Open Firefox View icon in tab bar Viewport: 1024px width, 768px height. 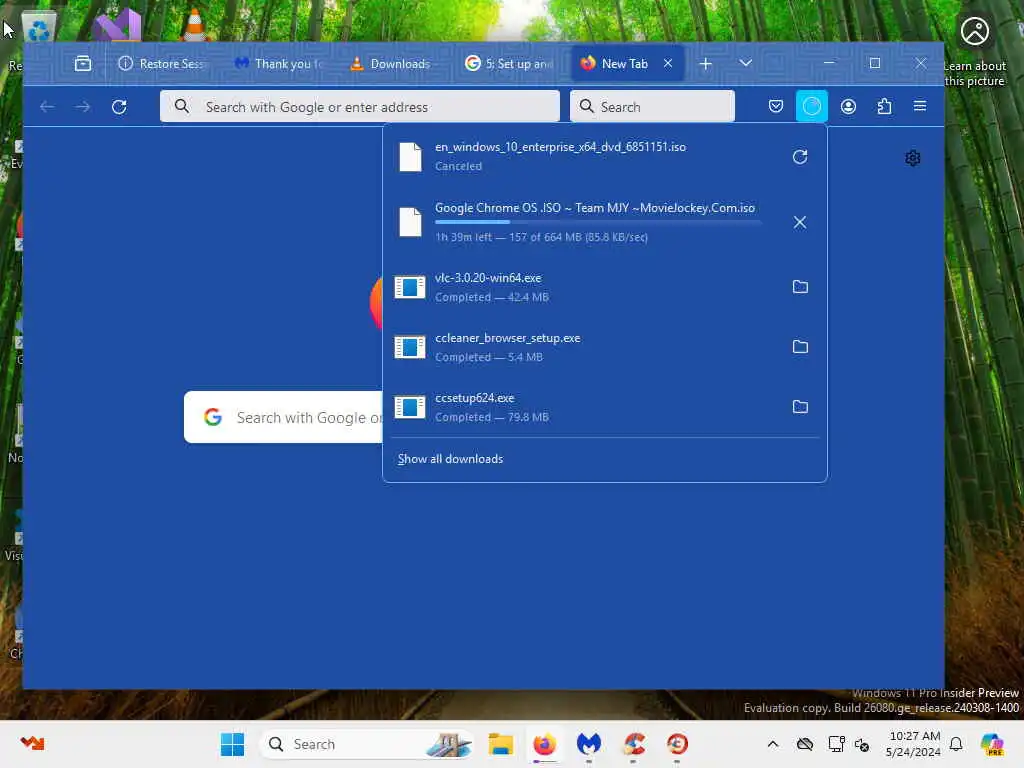82,63
